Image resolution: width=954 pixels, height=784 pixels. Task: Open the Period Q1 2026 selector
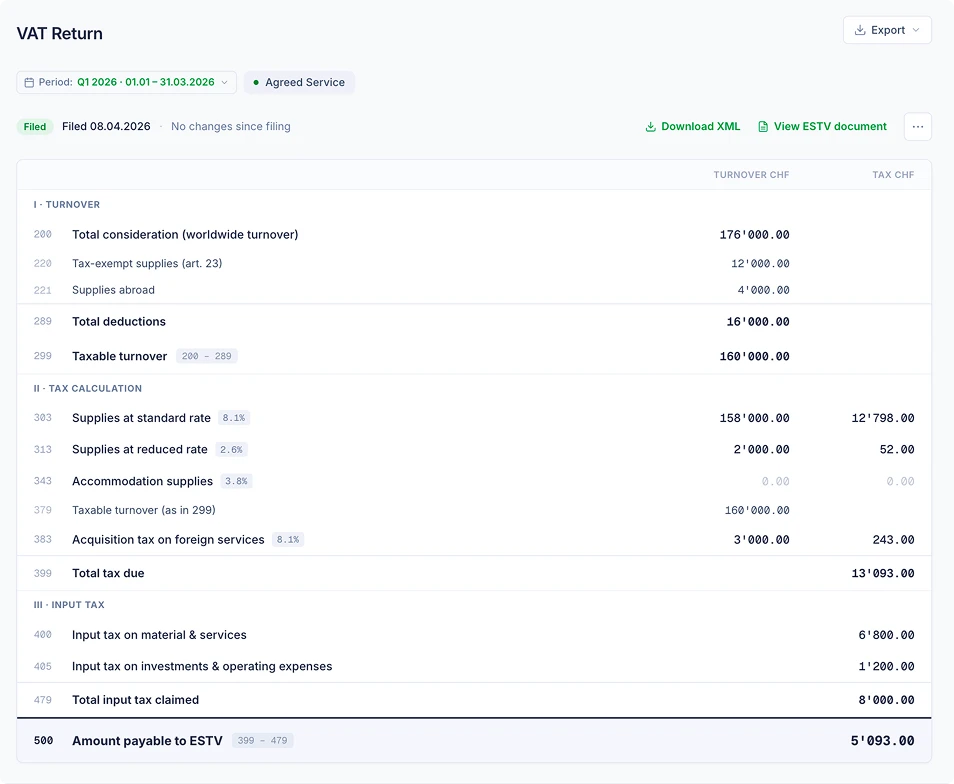click(126, 82)
